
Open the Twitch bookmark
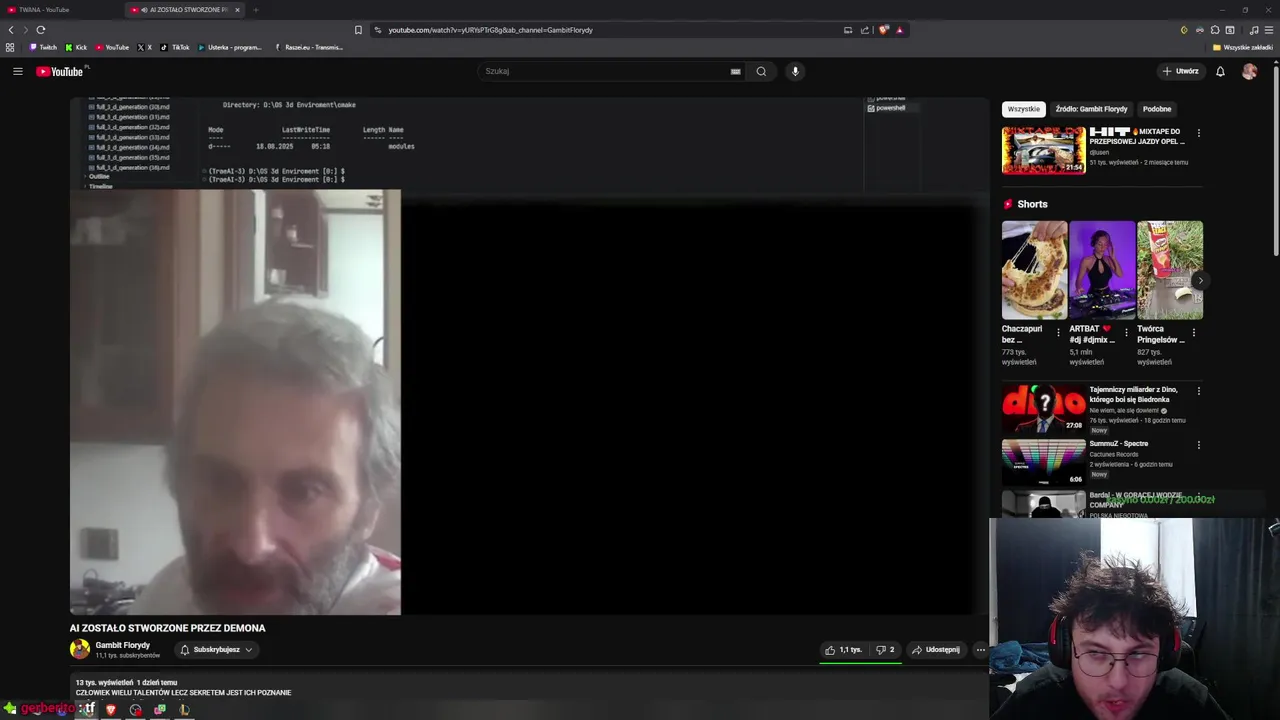[x=43, y=47]
